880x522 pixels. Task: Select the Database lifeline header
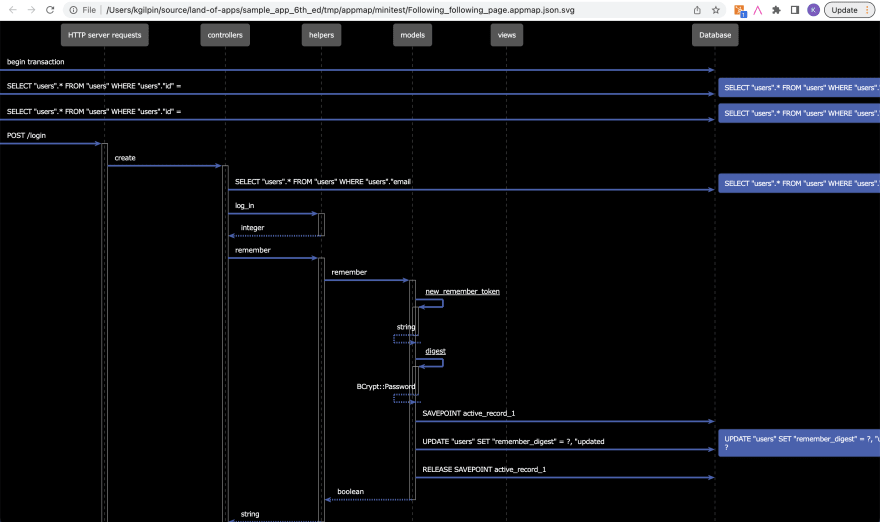click(x=715, y=35)
